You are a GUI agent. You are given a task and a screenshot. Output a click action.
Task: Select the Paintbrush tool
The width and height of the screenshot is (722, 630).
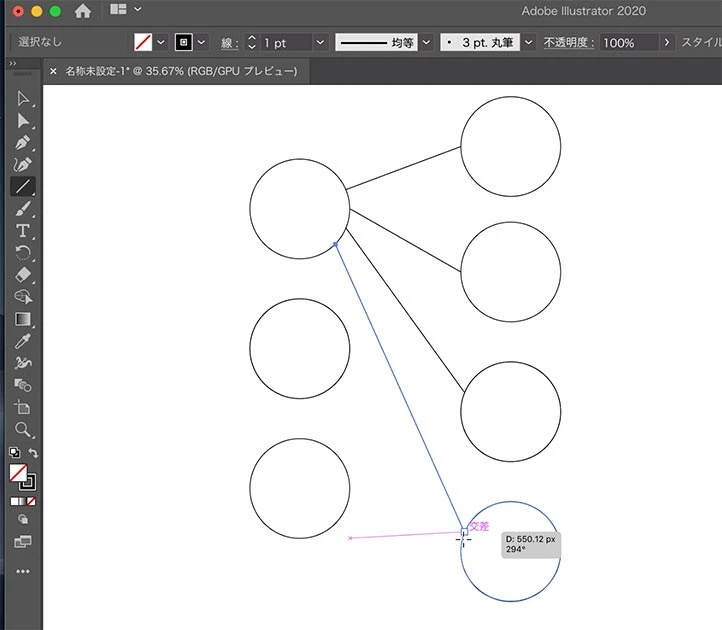tap(23, 209)
